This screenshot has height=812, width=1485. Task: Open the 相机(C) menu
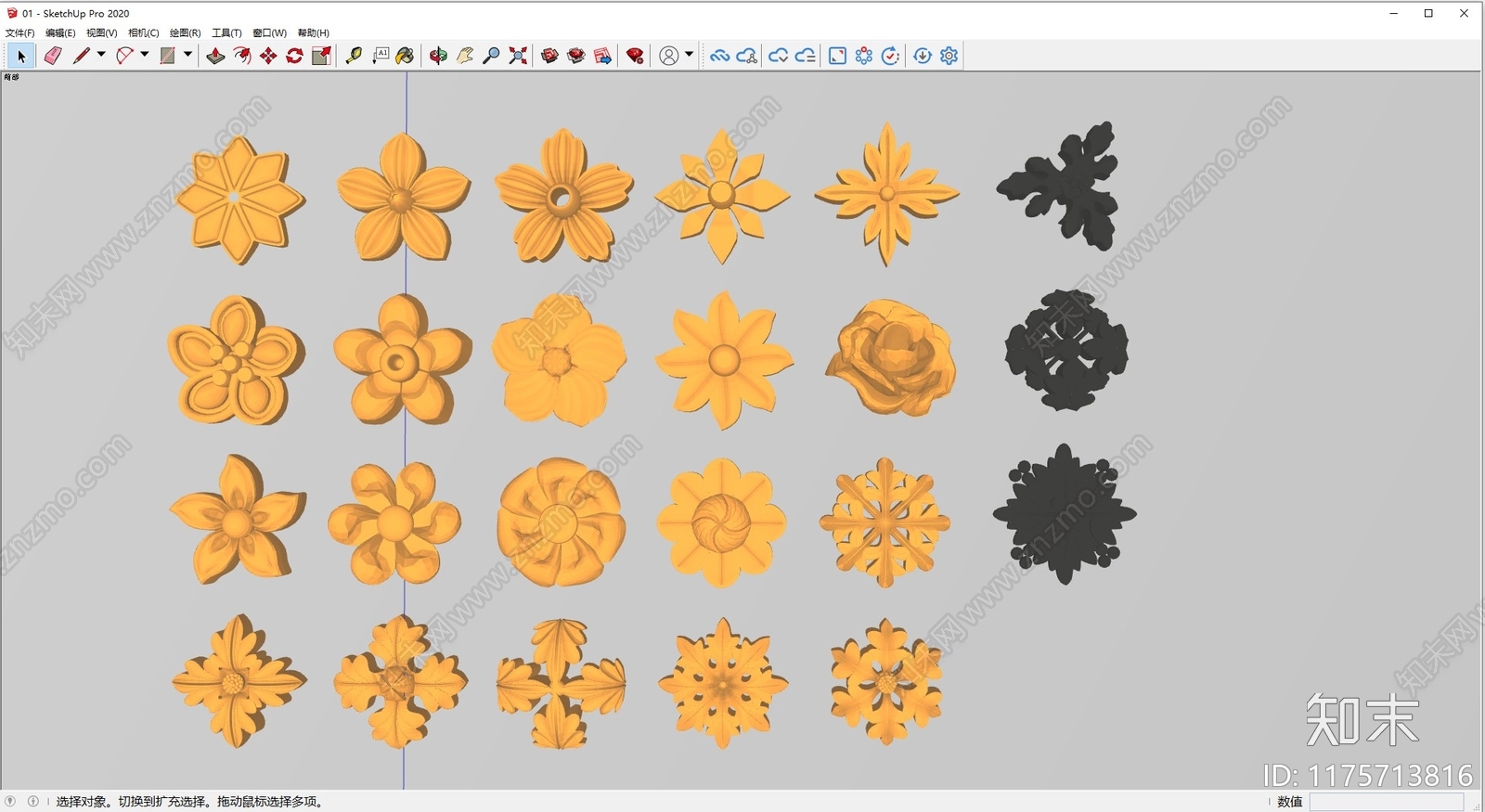point(144,32)
